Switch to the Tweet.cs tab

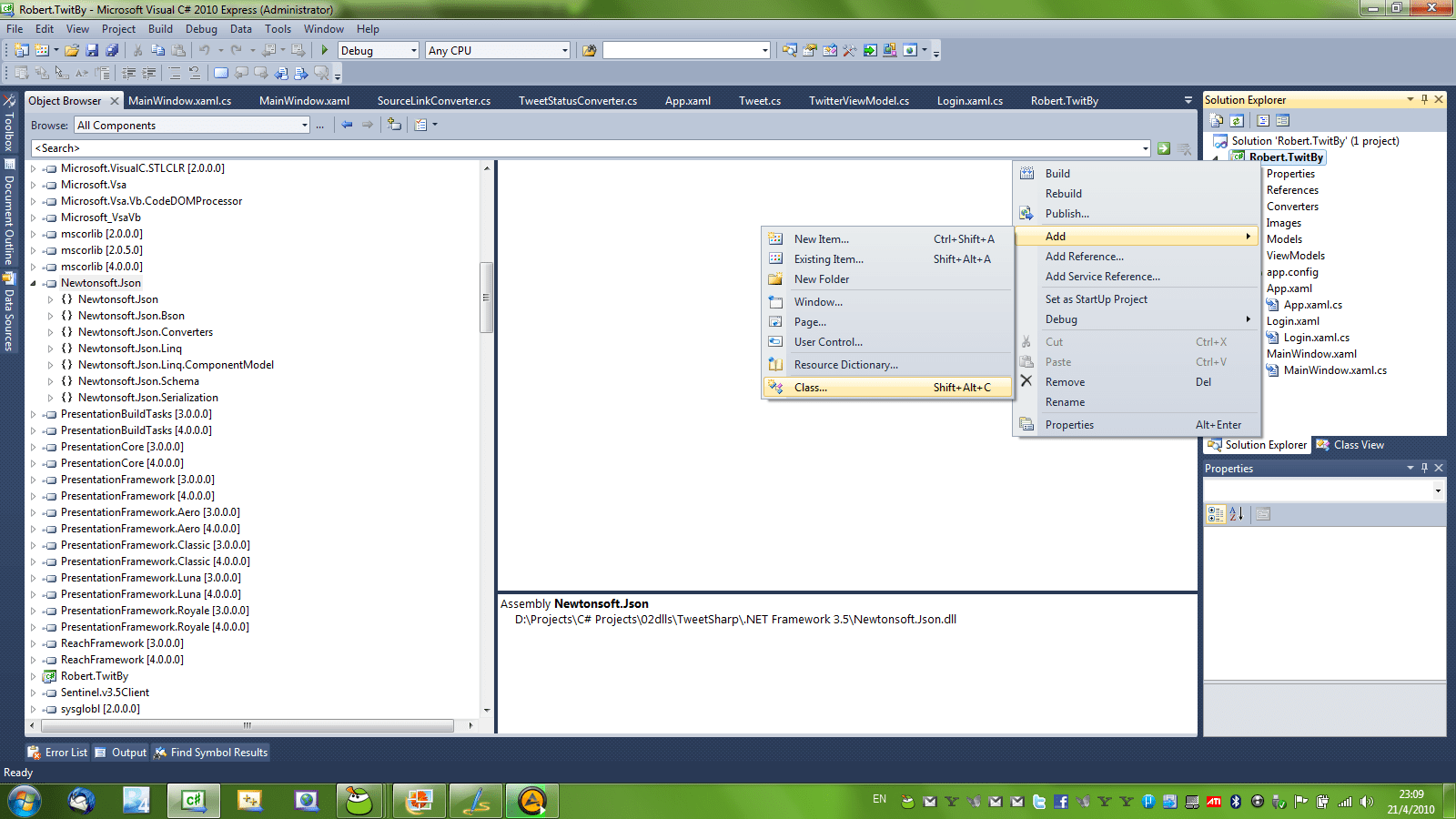pyautogui.click(x=760, y=100)
